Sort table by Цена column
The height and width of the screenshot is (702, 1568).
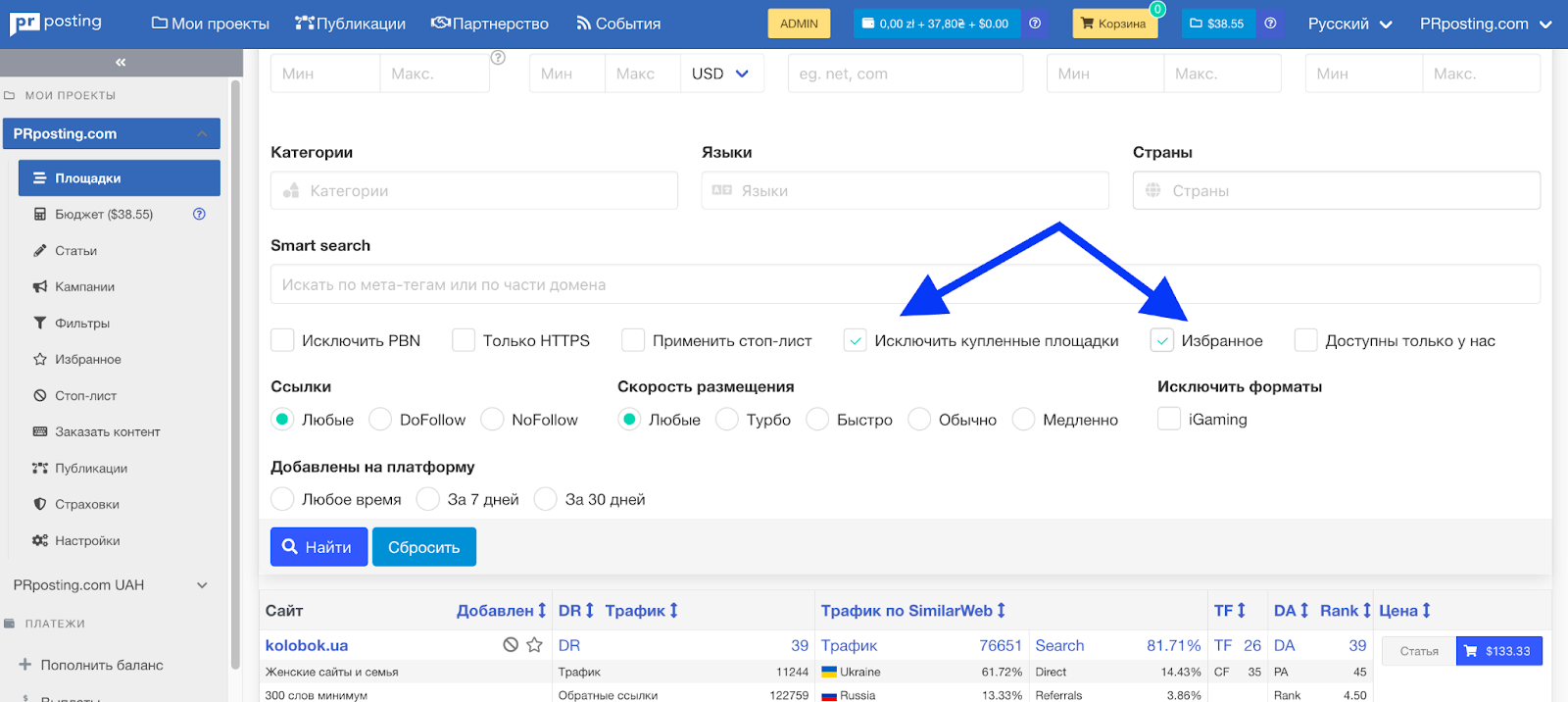click(1404, 610)
